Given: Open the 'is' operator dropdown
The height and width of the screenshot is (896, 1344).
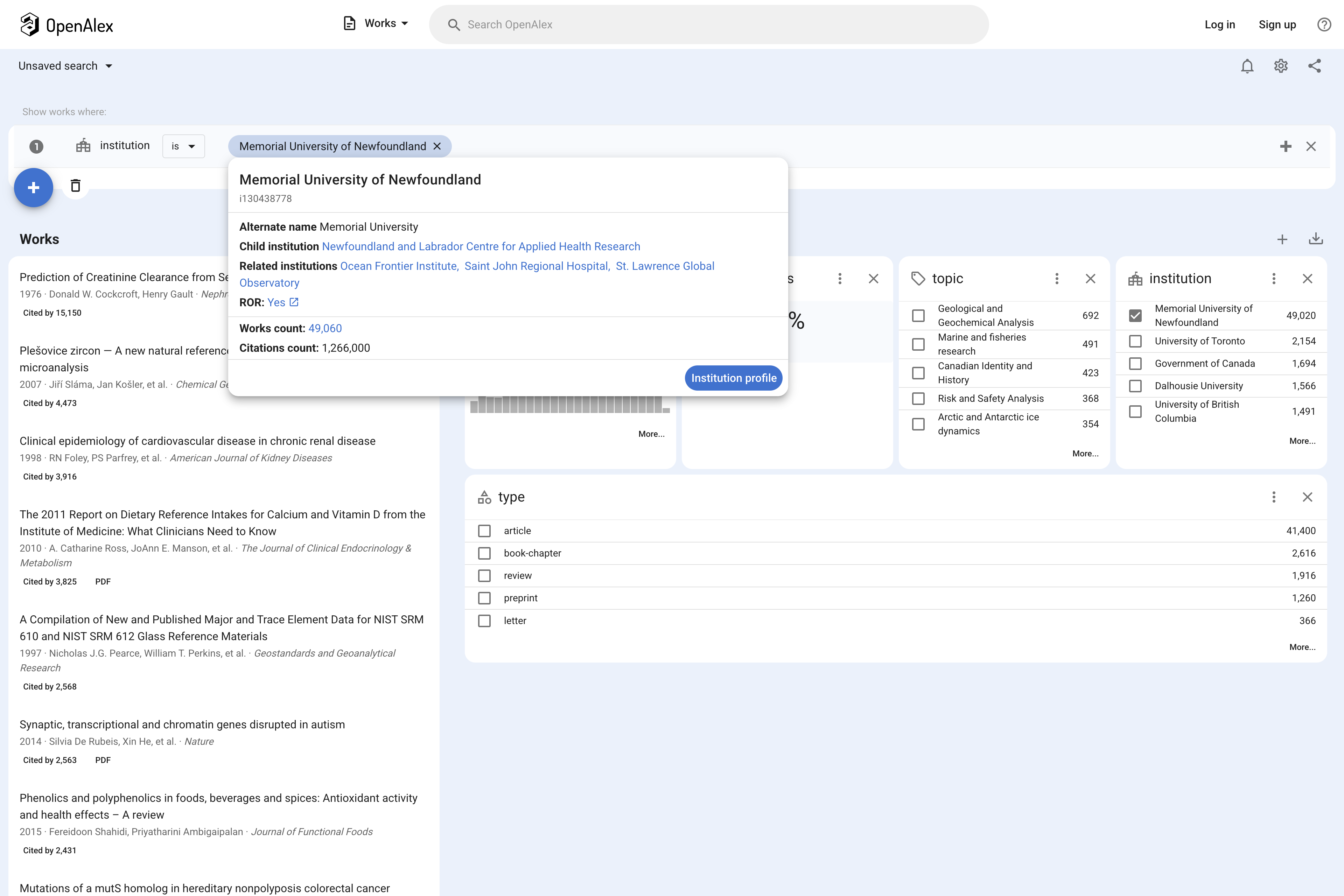Looking at the screenshot, I should (183, 146).
